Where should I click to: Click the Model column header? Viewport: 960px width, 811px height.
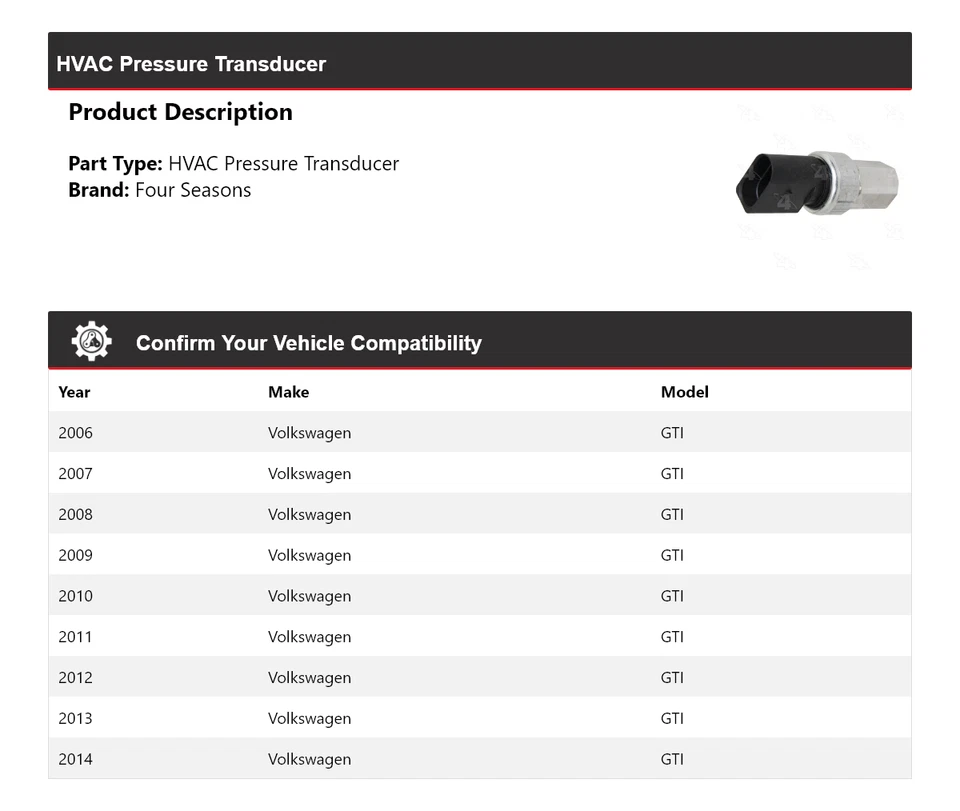(x=684, y=392)
